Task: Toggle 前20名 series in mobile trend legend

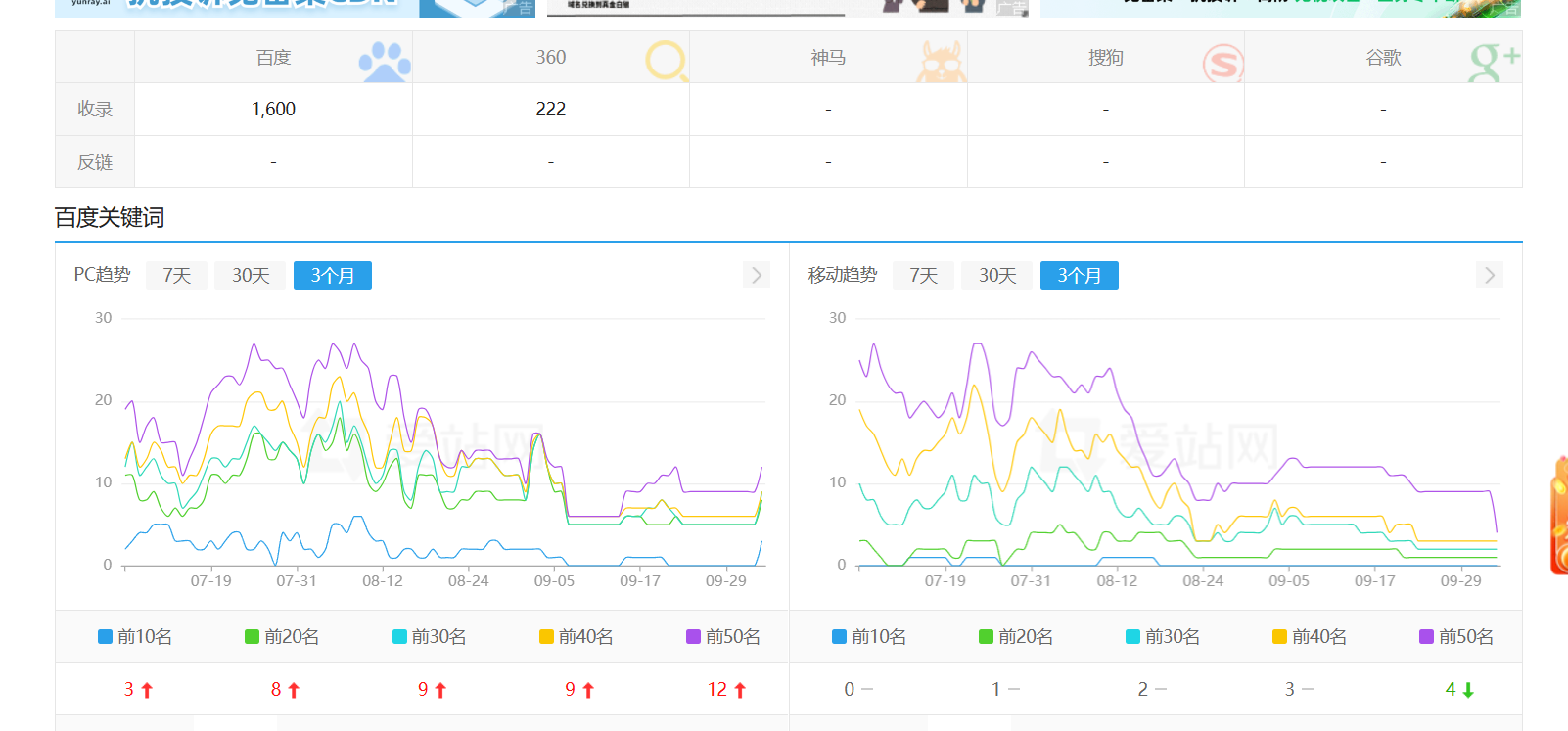Action: (1016, 637)
